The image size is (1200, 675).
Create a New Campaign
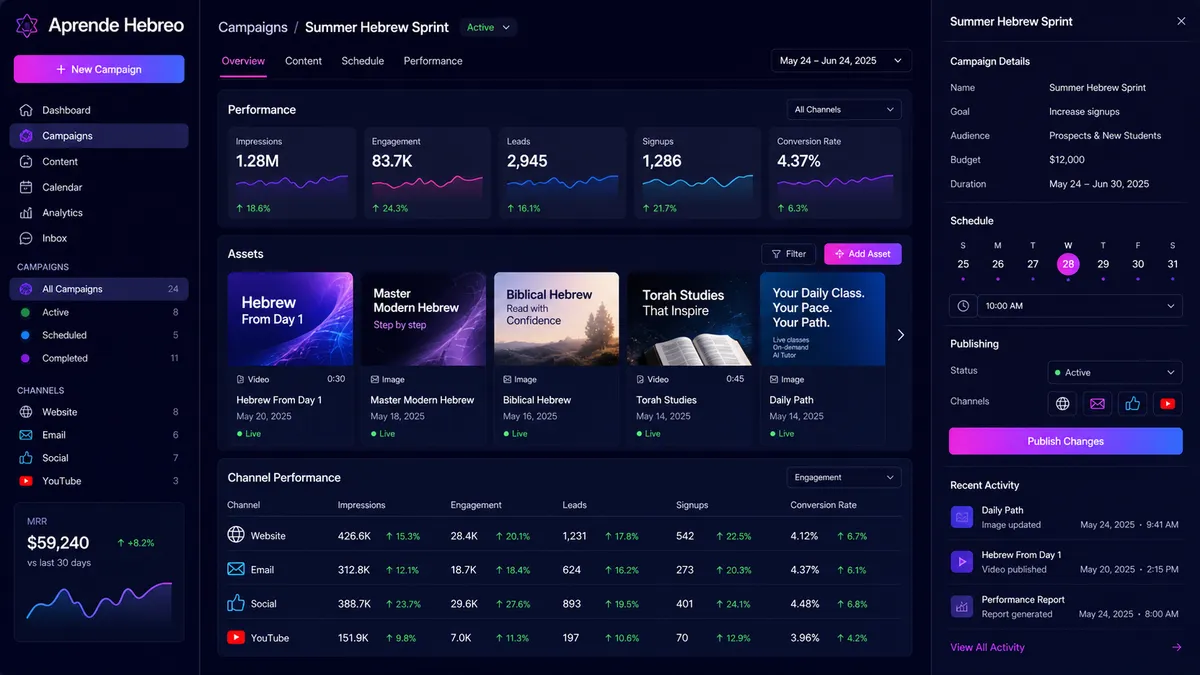tap(99, 69)
